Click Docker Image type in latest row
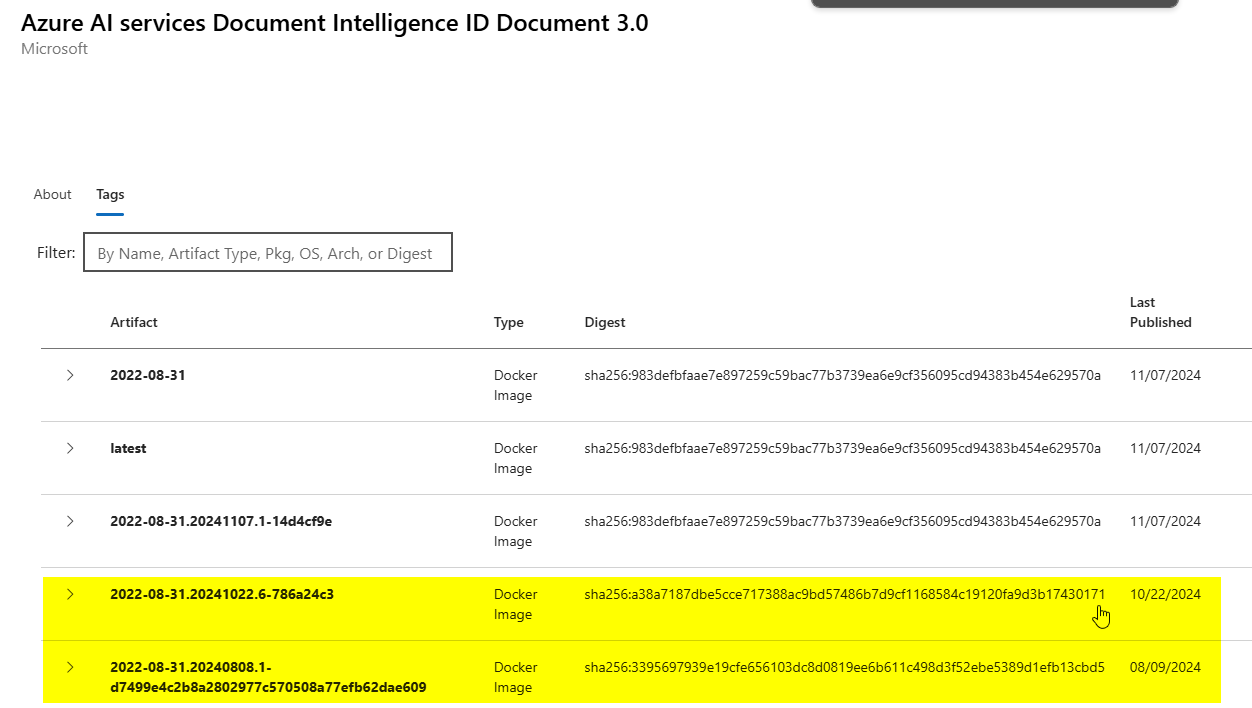 (515, 458)
